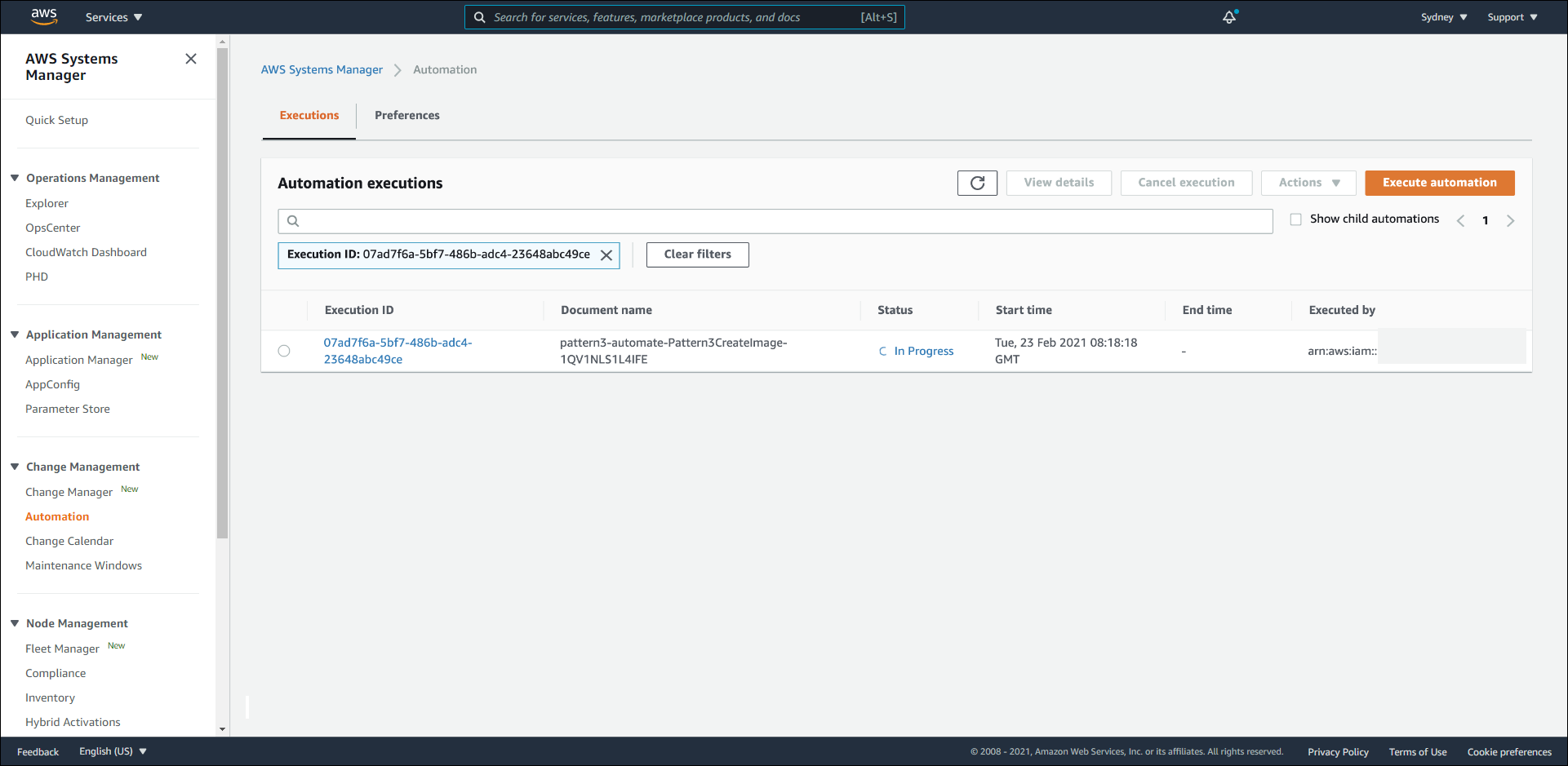Collapse the Operations Management section
Screen dimensions: 1568x766
[15, 178]
